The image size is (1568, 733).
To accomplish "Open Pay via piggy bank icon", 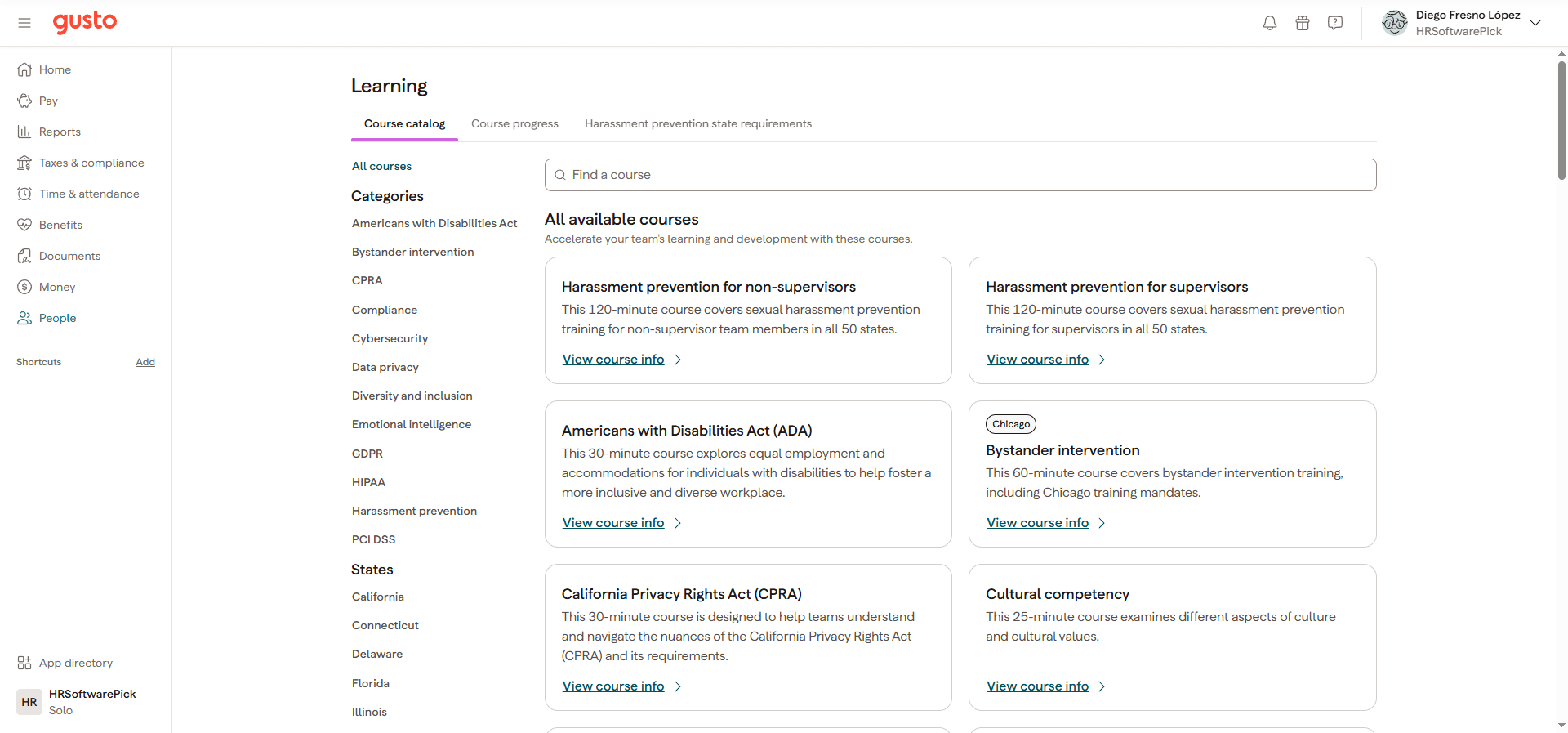I will click(x=24, y=101).
